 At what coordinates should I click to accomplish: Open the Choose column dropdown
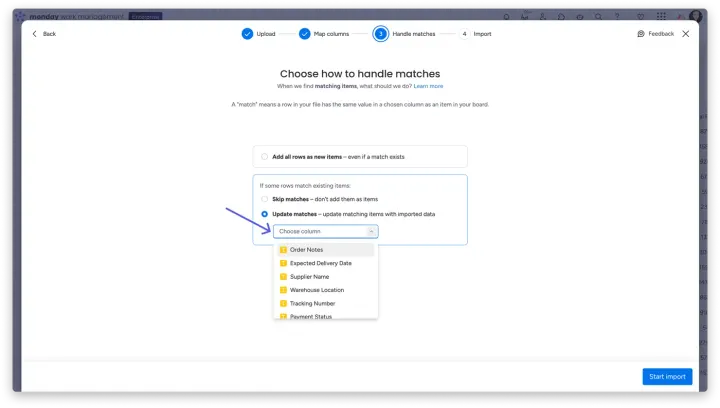[326, 231]
